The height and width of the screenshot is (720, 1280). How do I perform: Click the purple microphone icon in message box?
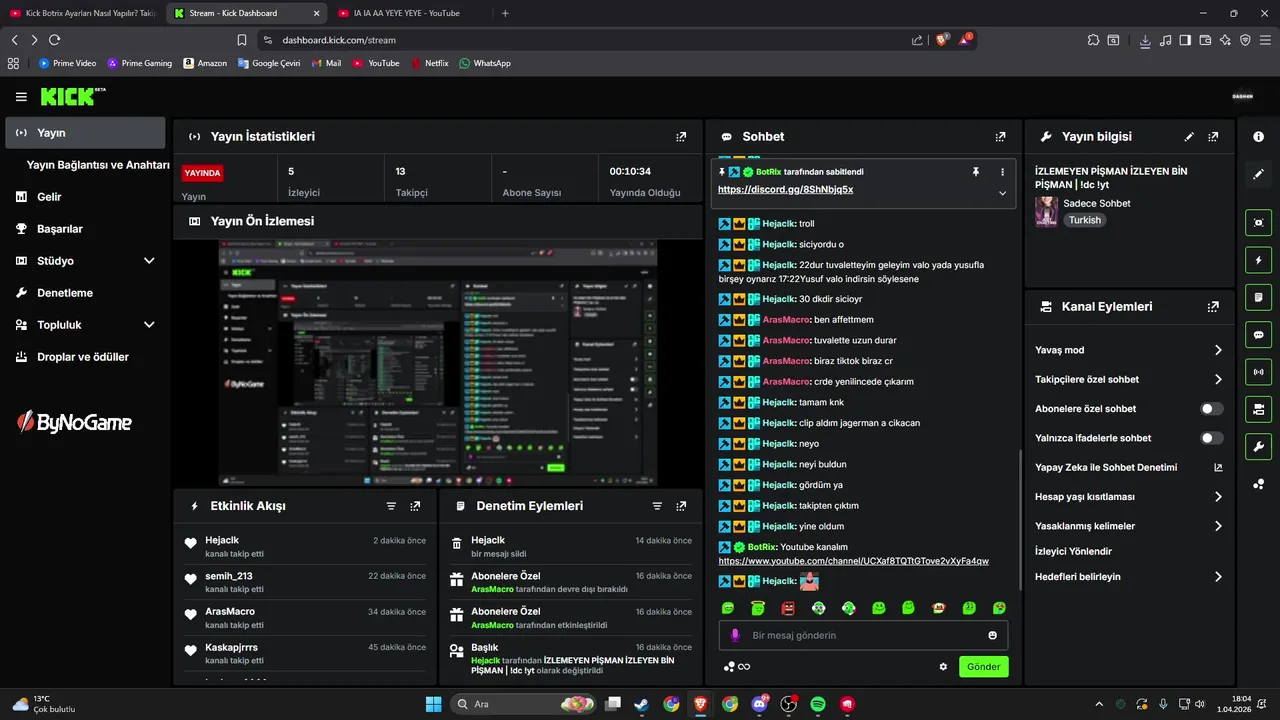(735, 635)
